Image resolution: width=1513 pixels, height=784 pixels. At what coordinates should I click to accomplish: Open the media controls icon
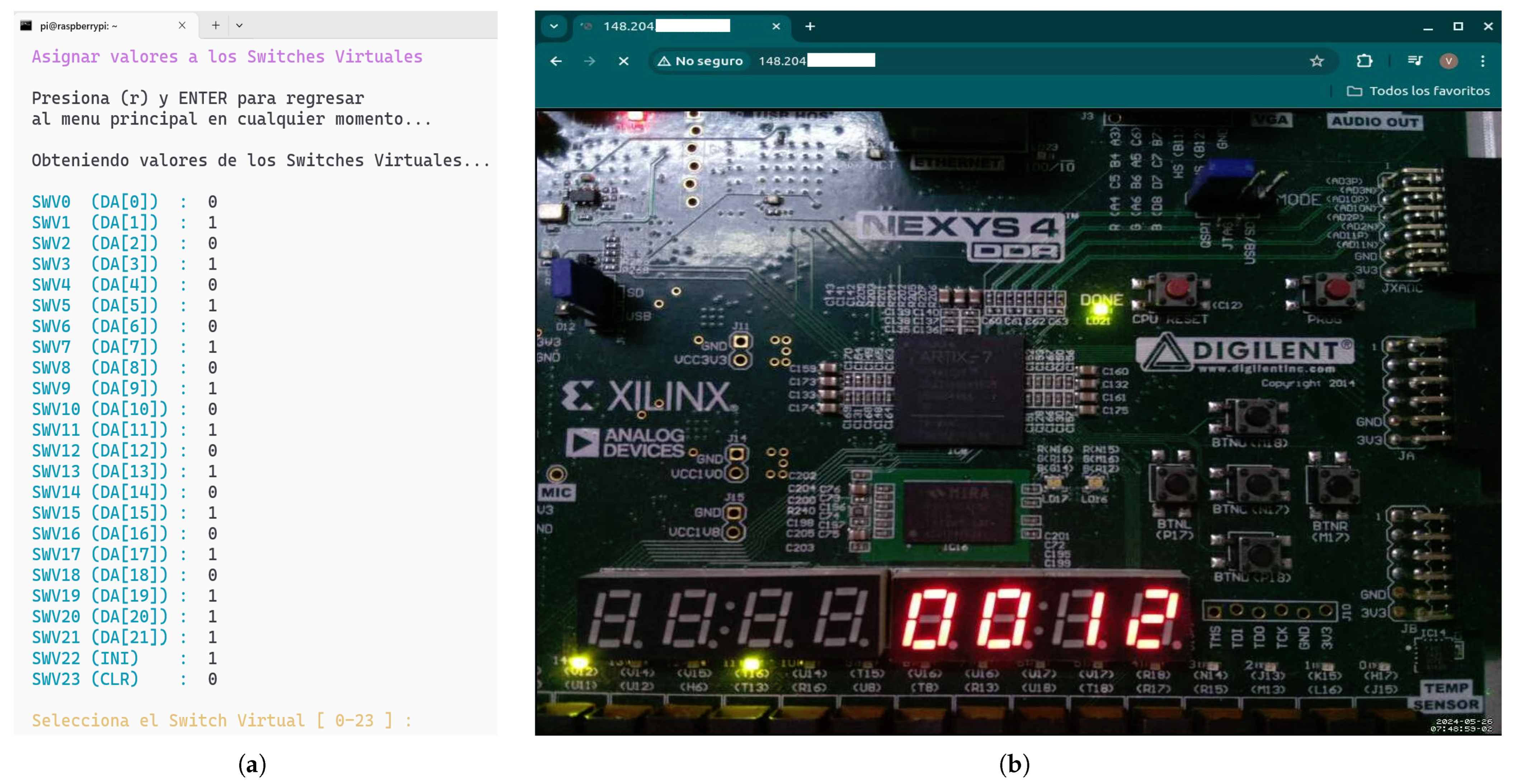1415,61
